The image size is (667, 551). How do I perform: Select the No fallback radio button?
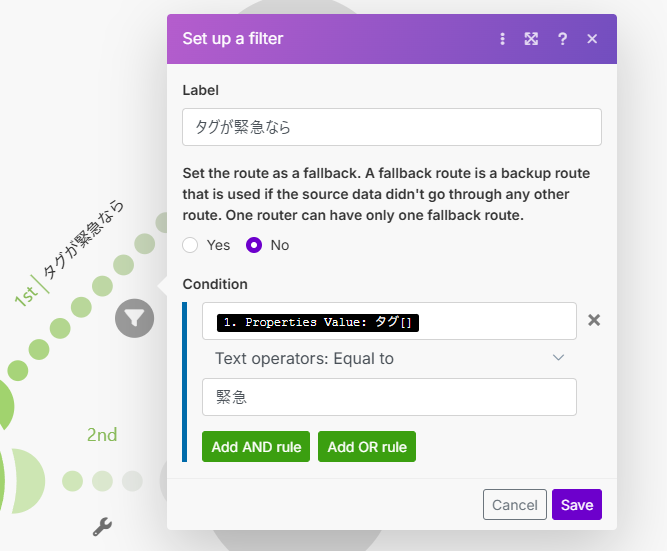[x=254, y=245]
